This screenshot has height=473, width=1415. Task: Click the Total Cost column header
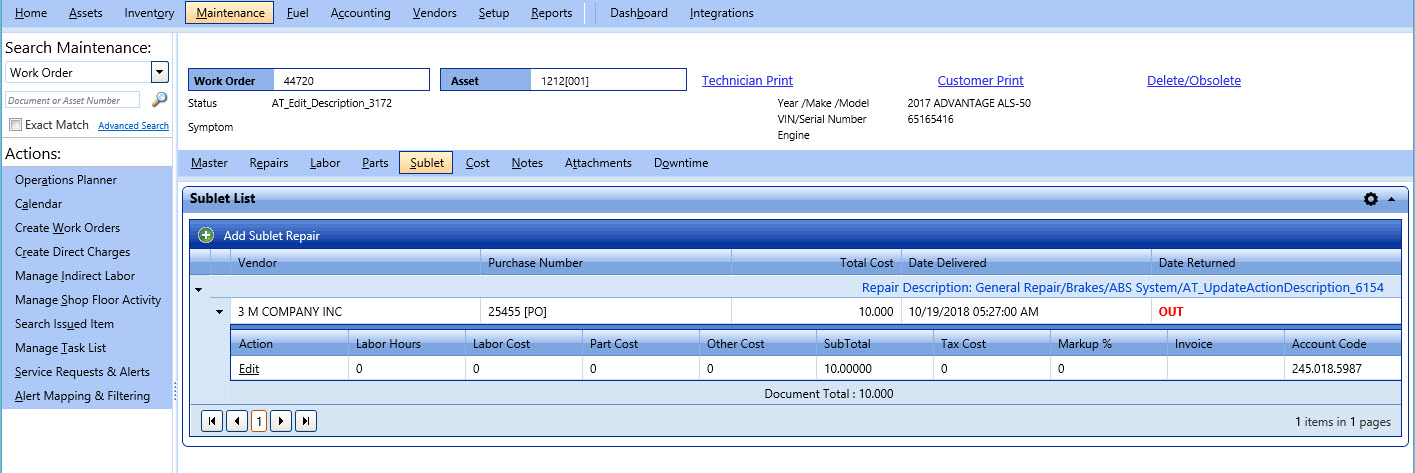click(x=816, y=263)
